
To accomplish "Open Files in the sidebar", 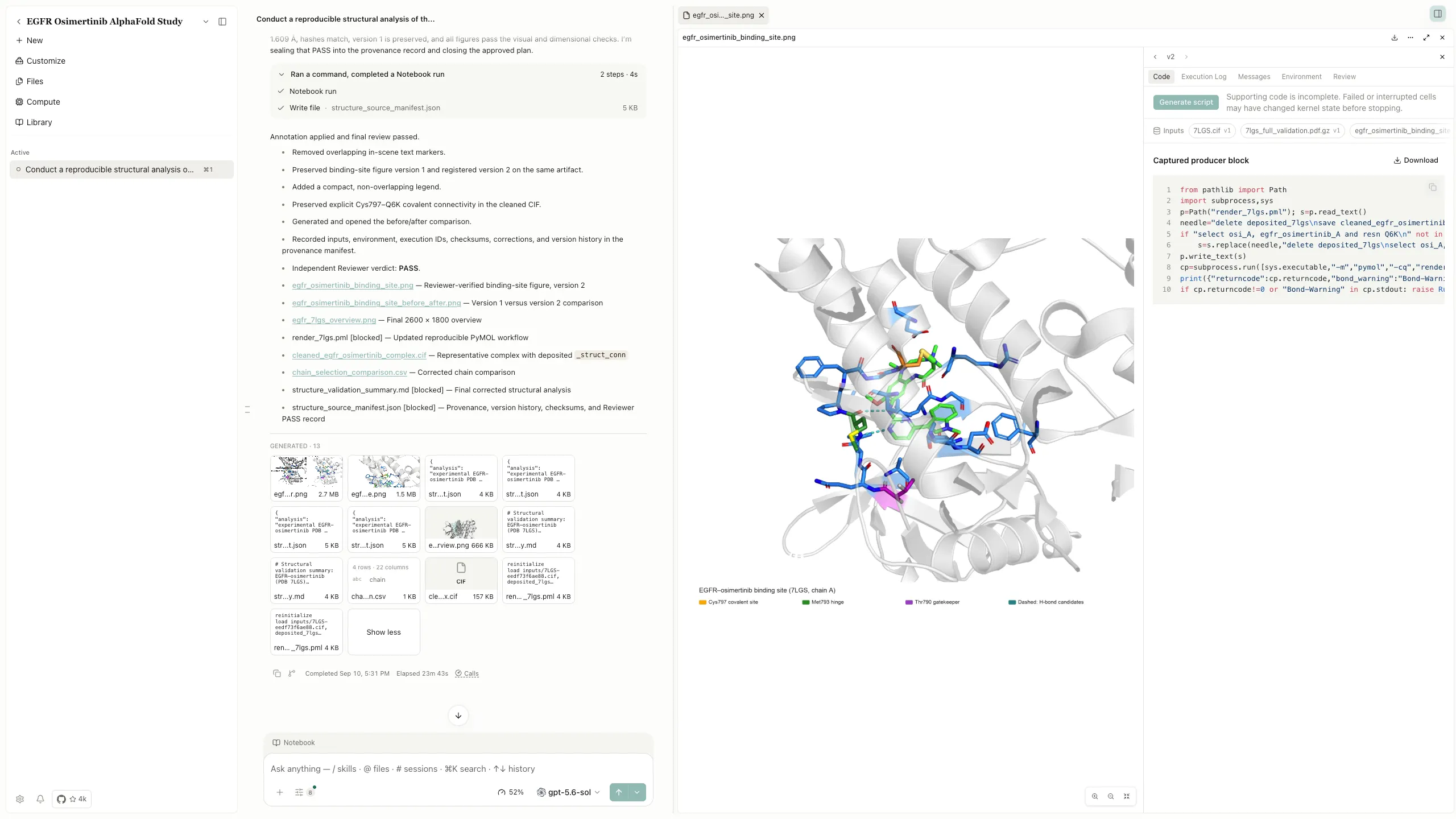I will click(30, 81).
